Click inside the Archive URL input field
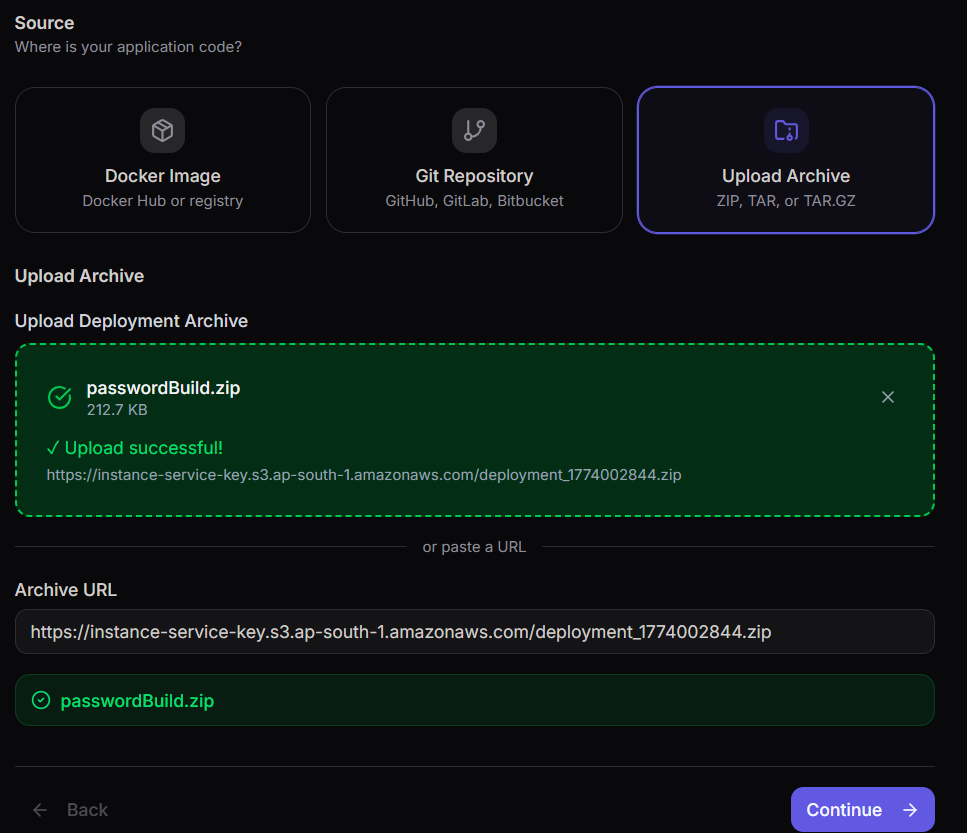 (474, 631)
